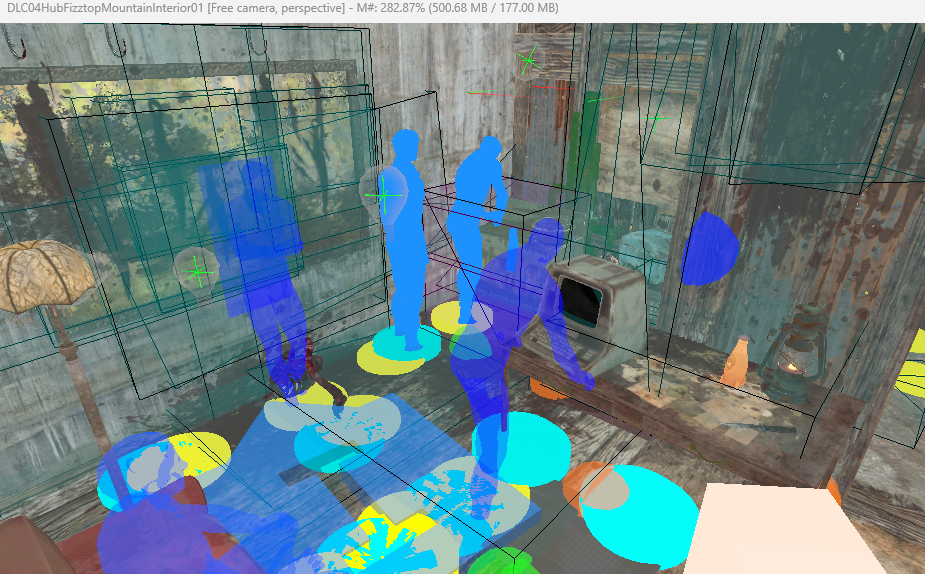Select the light bulb marker at the ceiling
Viewport: 925px width, 574px height.
[x=528, y=60]
